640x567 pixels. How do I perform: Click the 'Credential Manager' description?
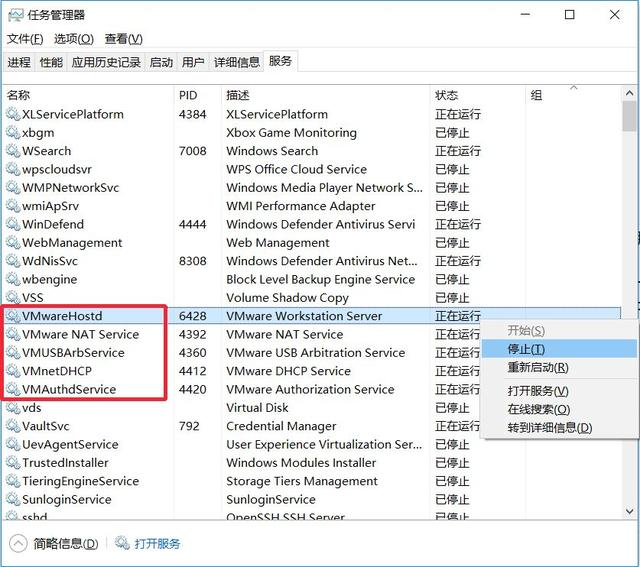pos(281,426)
